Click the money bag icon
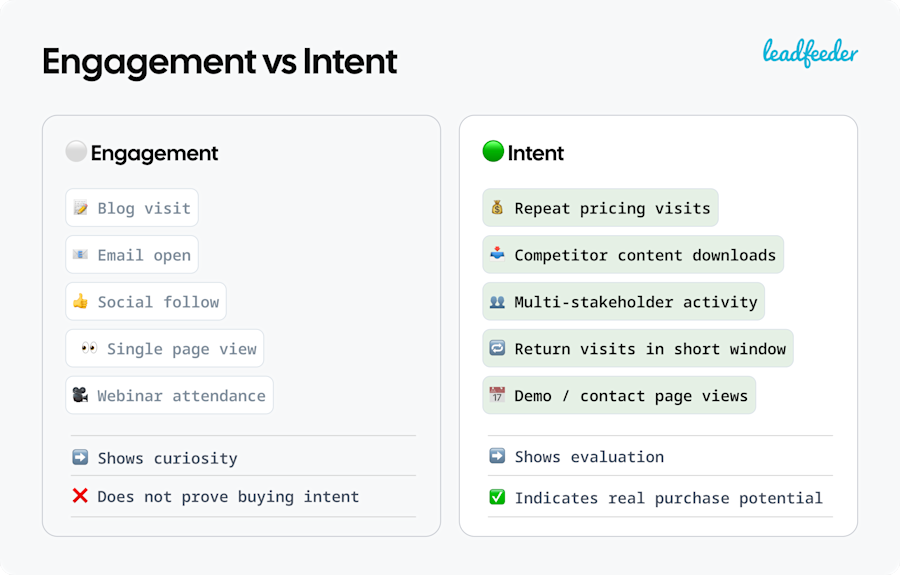This screenshot has width=900, height=575. pos(497,208)
